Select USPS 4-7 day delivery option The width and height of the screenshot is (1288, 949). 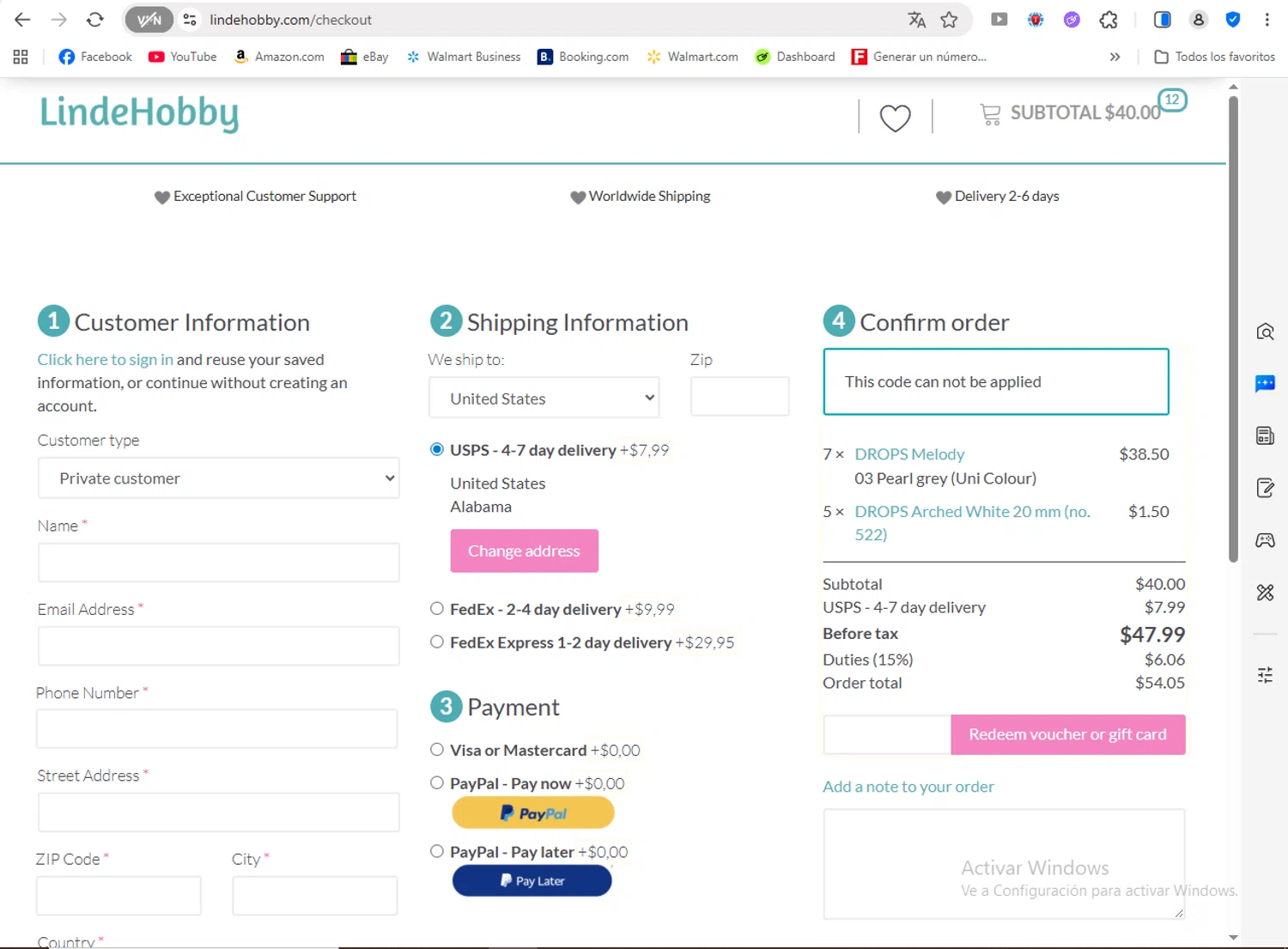pyautogui.click(x=437, y=449)
